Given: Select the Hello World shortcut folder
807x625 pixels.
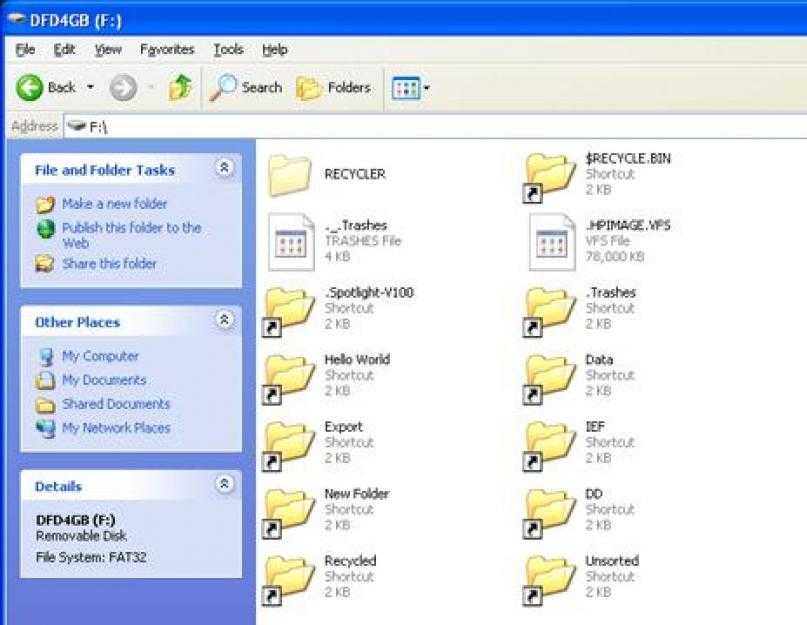Looking at the screenshot, I should (x=289, y=378).
